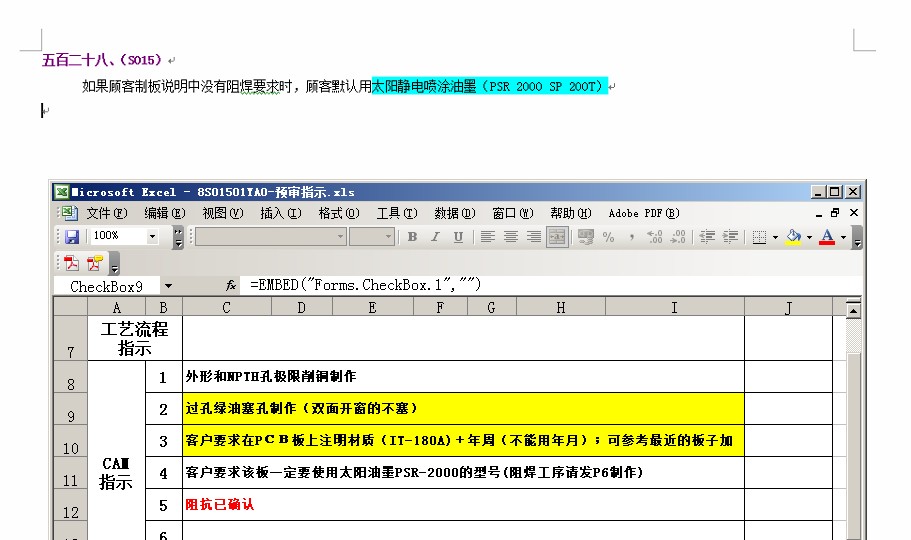Click cell 过孔绿油塞孔制作

click(463, 409)
